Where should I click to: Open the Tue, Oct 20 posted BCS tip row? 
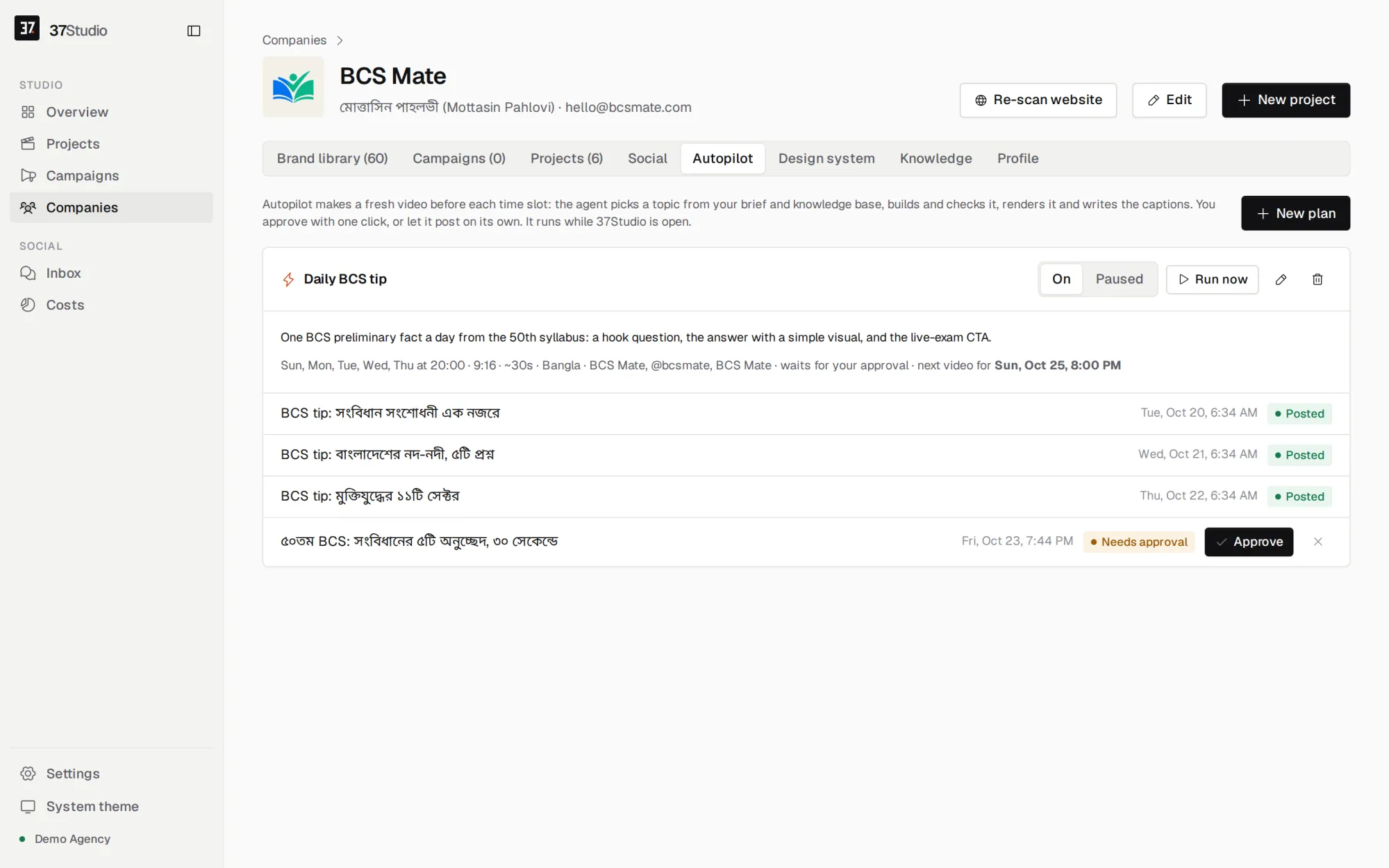pos(806,413)
